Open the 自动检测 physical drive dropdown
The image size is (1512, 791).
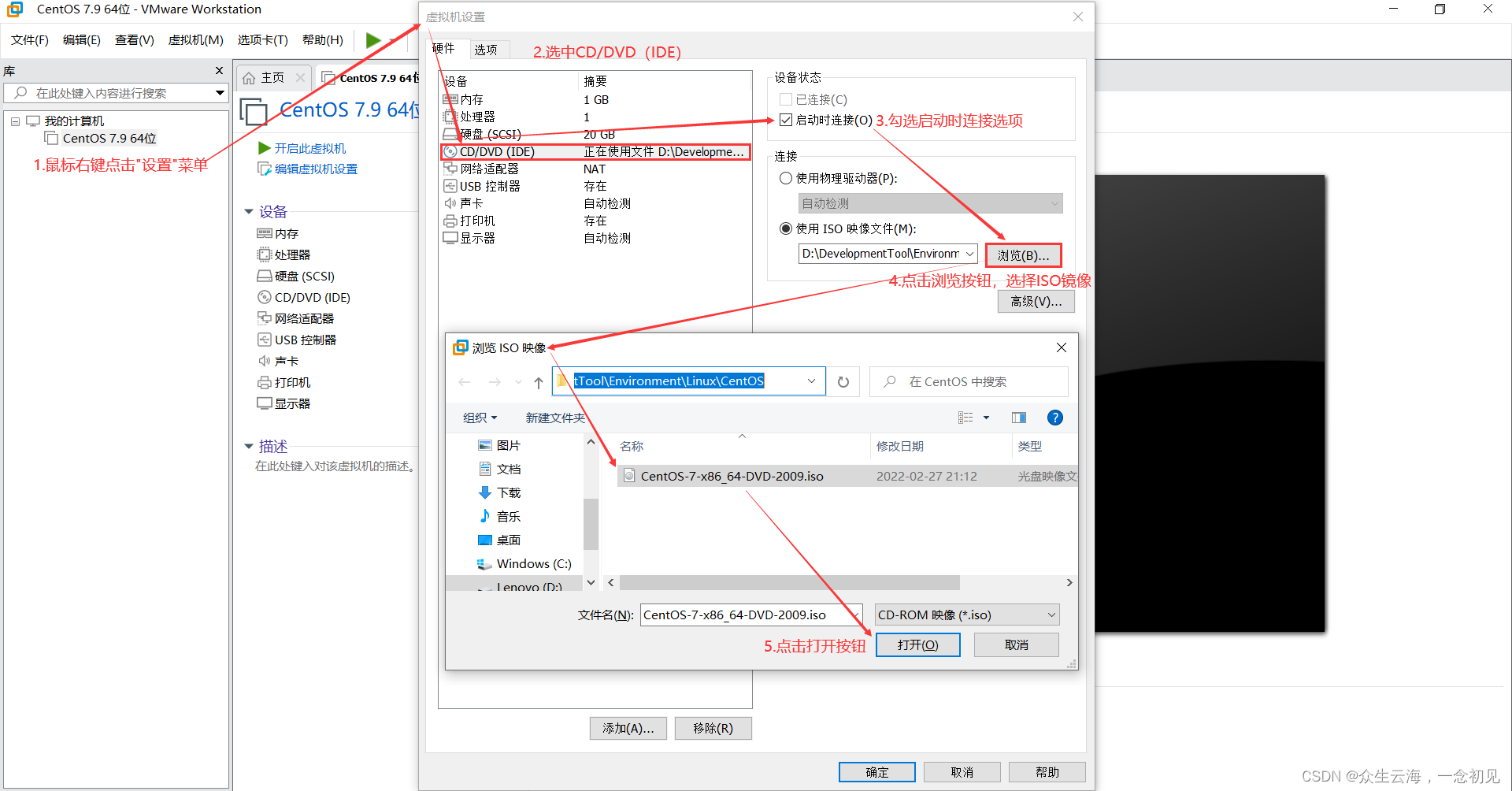pos(930,203)
